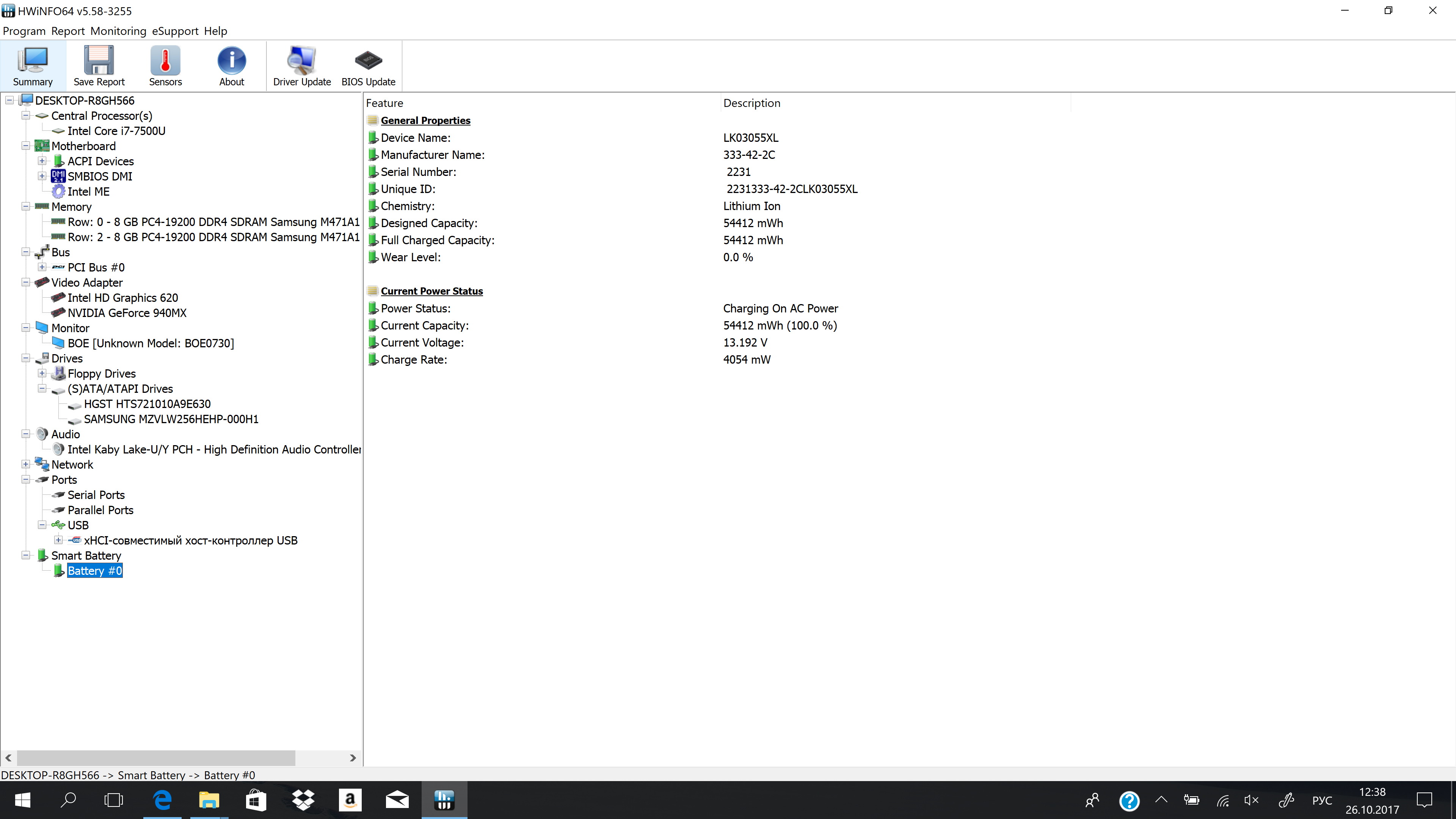Collapse the Central Processor(s) branch
1456x819 pixels.
click(x=25, y=115)
